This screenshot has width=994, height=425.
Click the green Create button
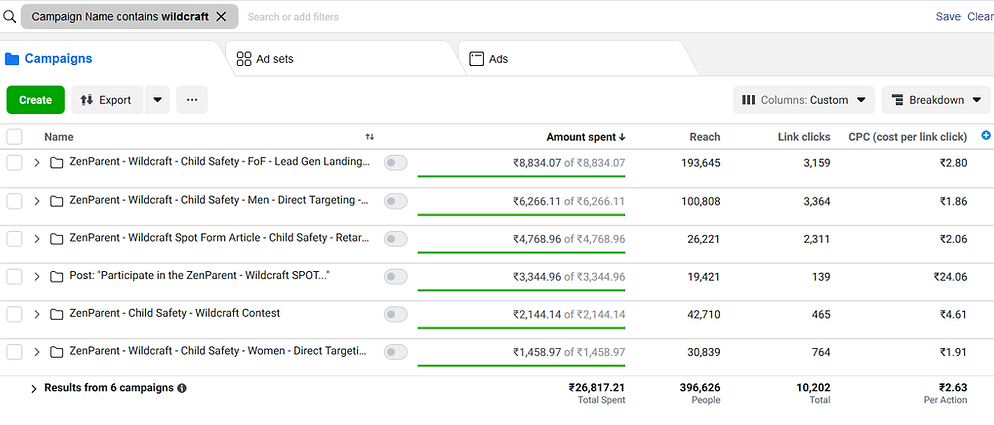click(35, 100)
